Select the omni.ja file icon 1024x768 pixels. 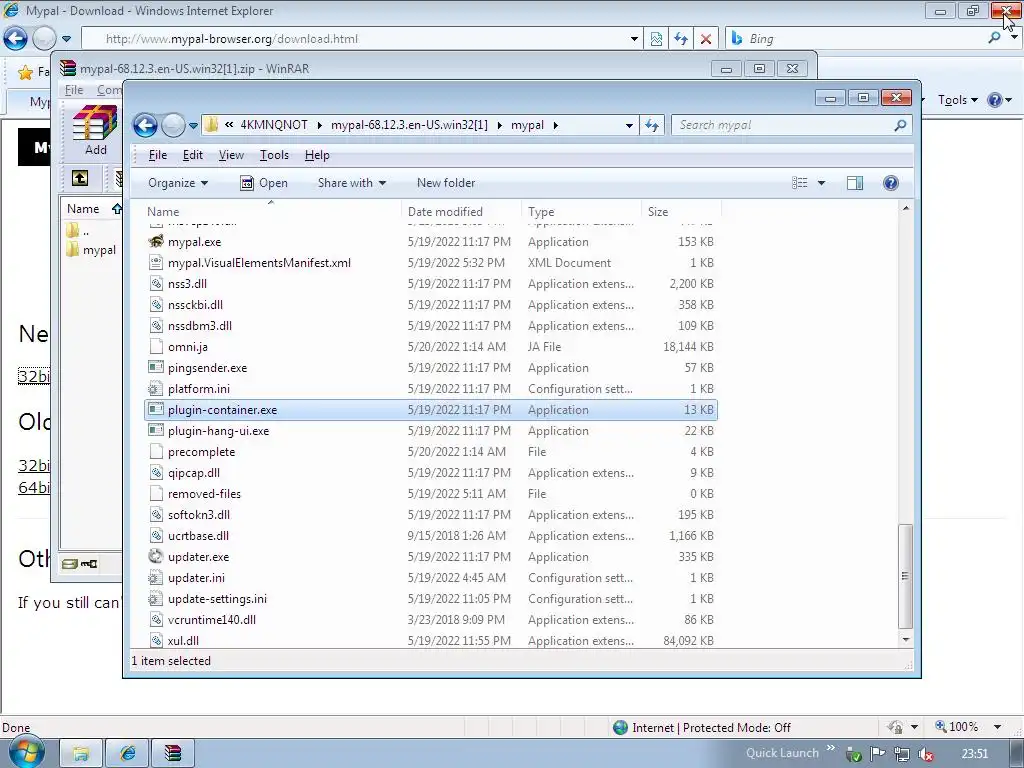click(155, 346)
